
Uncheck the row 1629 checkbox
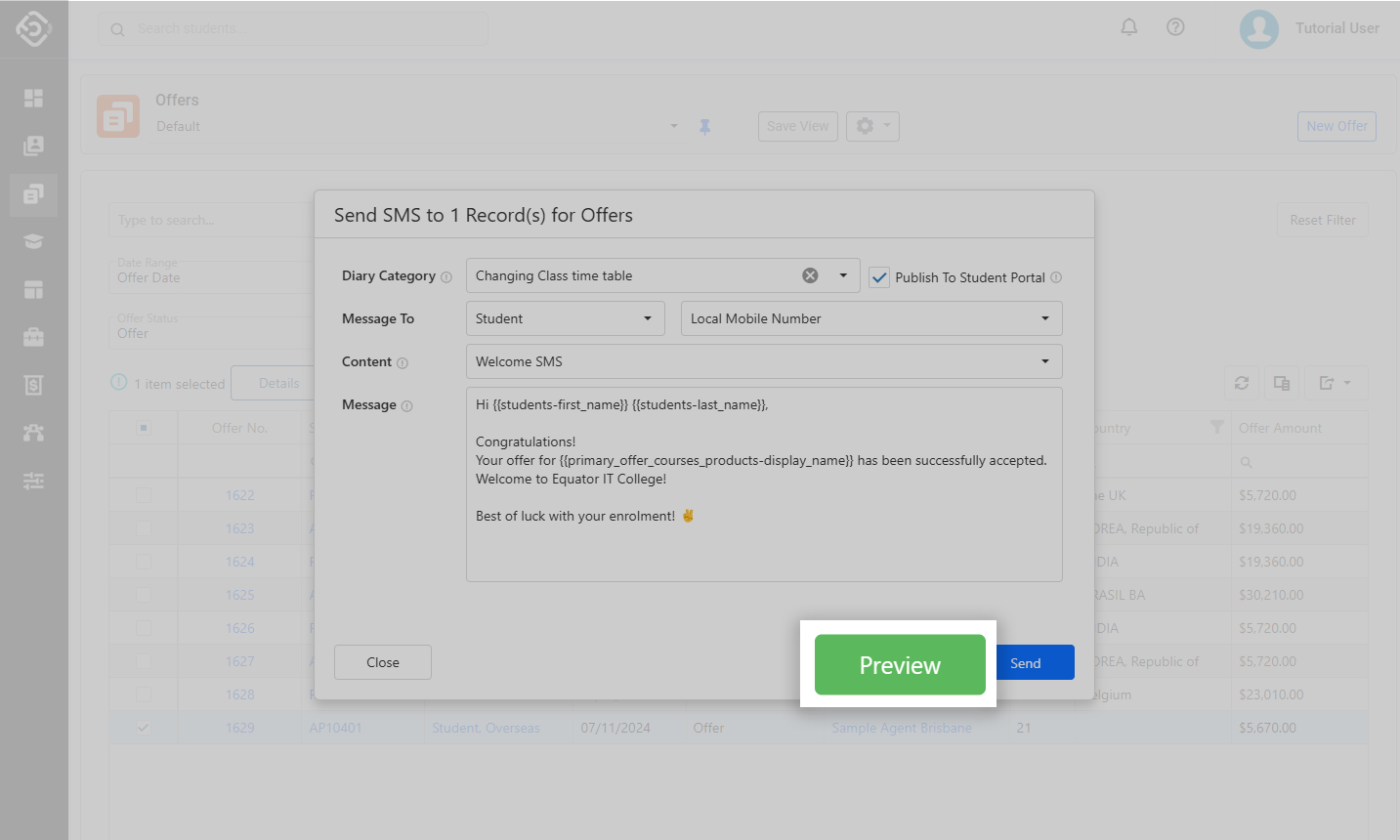[x=144, y=728]
